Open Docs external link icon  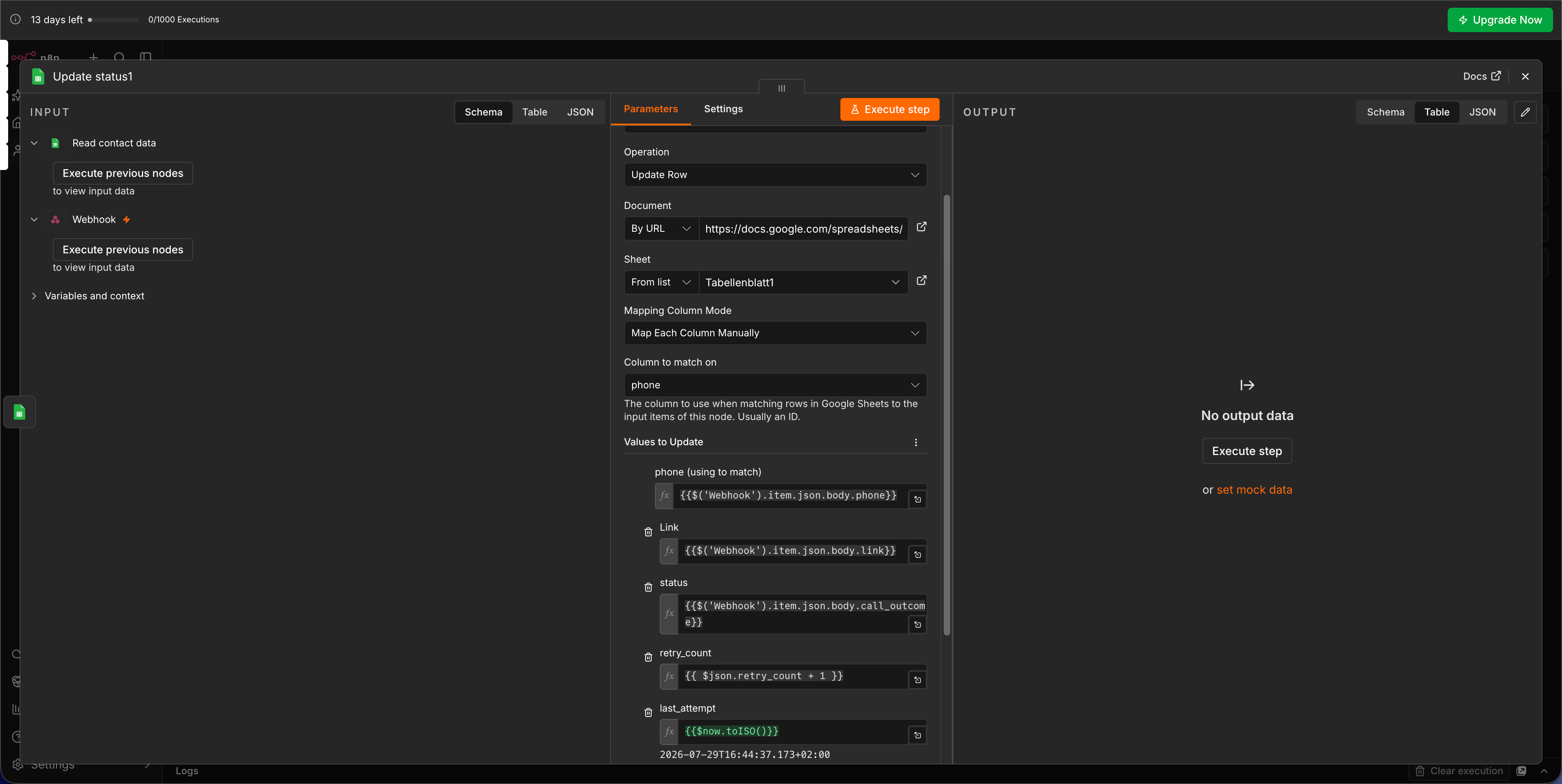[x=1496, y=76]
